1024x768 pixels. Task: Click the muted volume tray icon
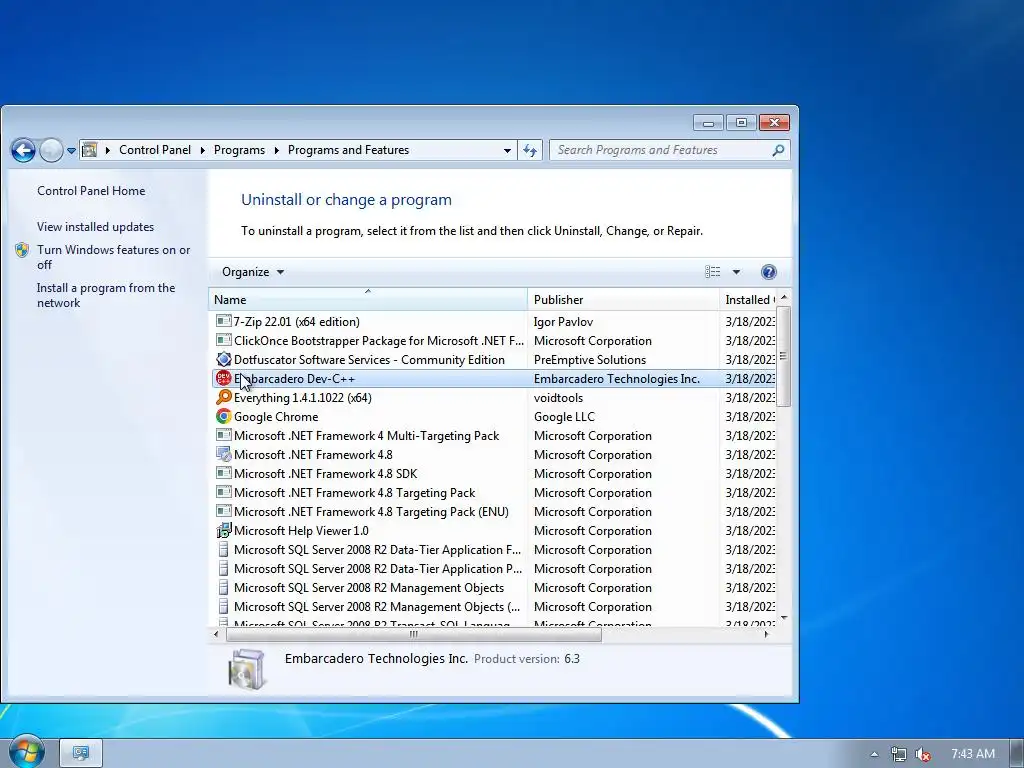point(923,754)
